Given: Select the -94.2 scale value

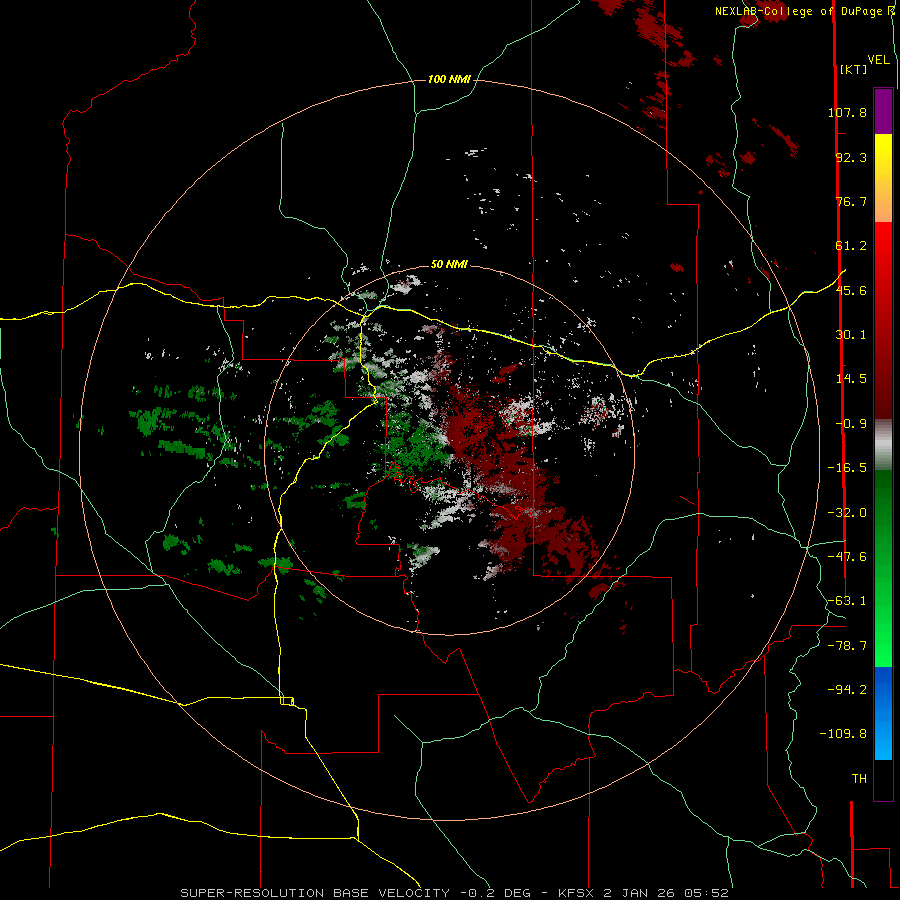Looking at the screenshot, I should 847,689.
